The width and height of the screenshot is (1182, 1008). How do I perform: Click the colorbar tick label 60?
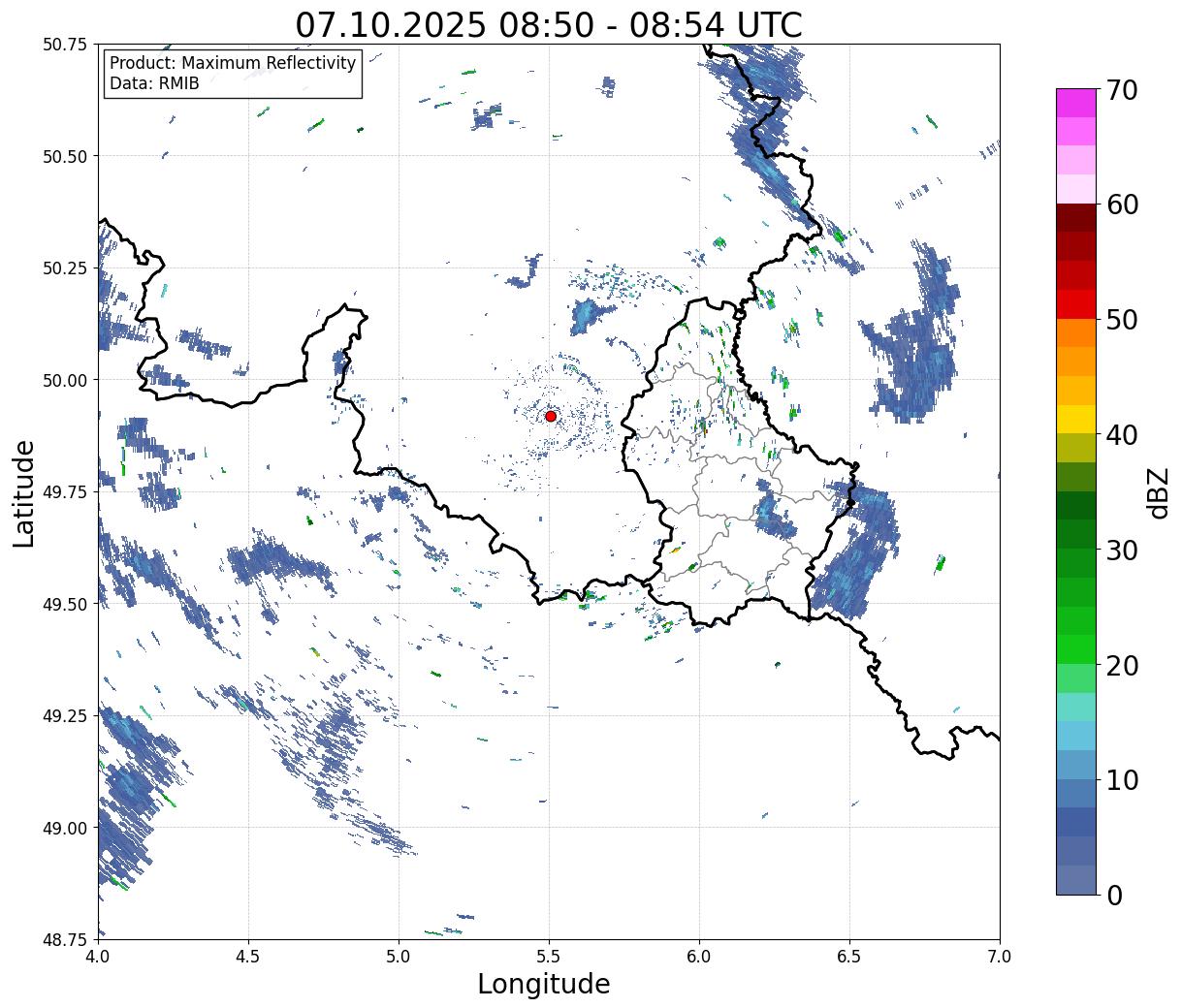coord(1121,205)
